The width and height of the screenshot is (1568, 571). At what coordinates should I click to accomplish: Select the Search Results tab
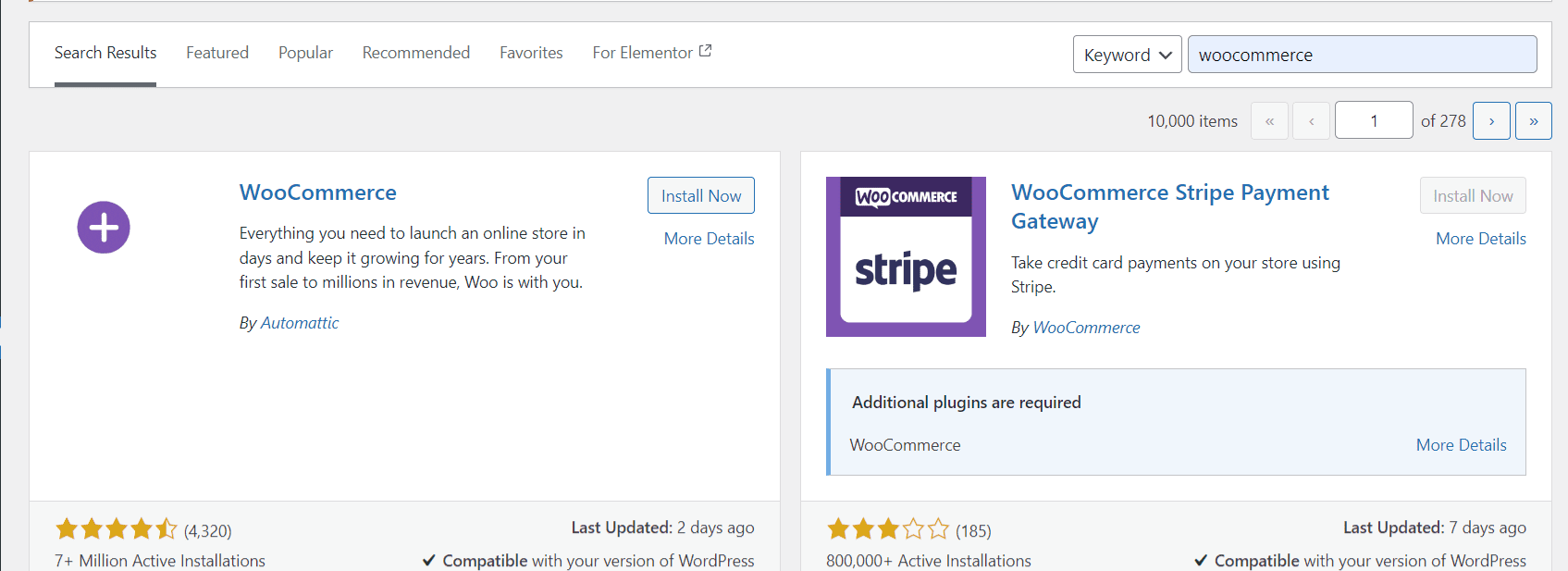[x=105, y=53]
